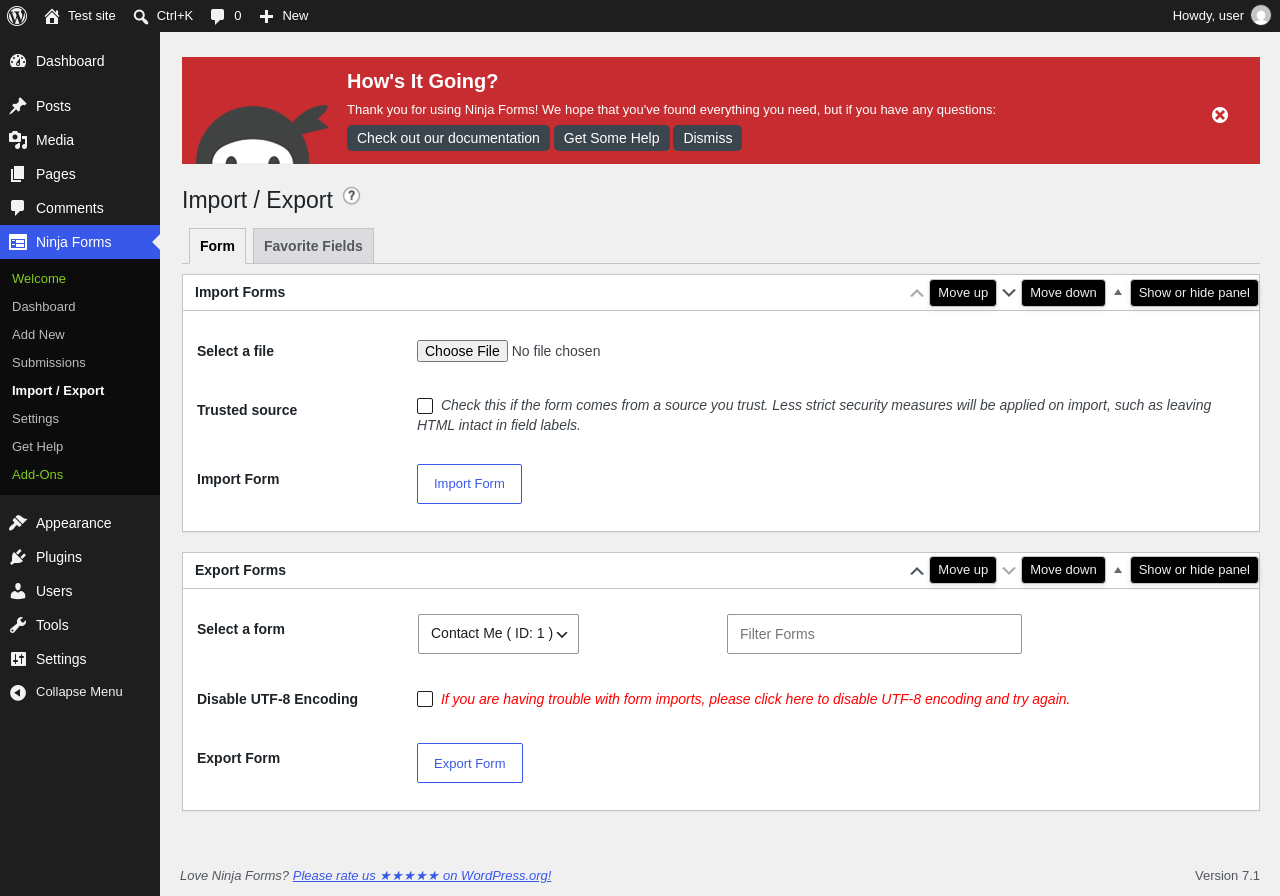
Task: Open Submissions submenu item
Action: tap(80, 363)
